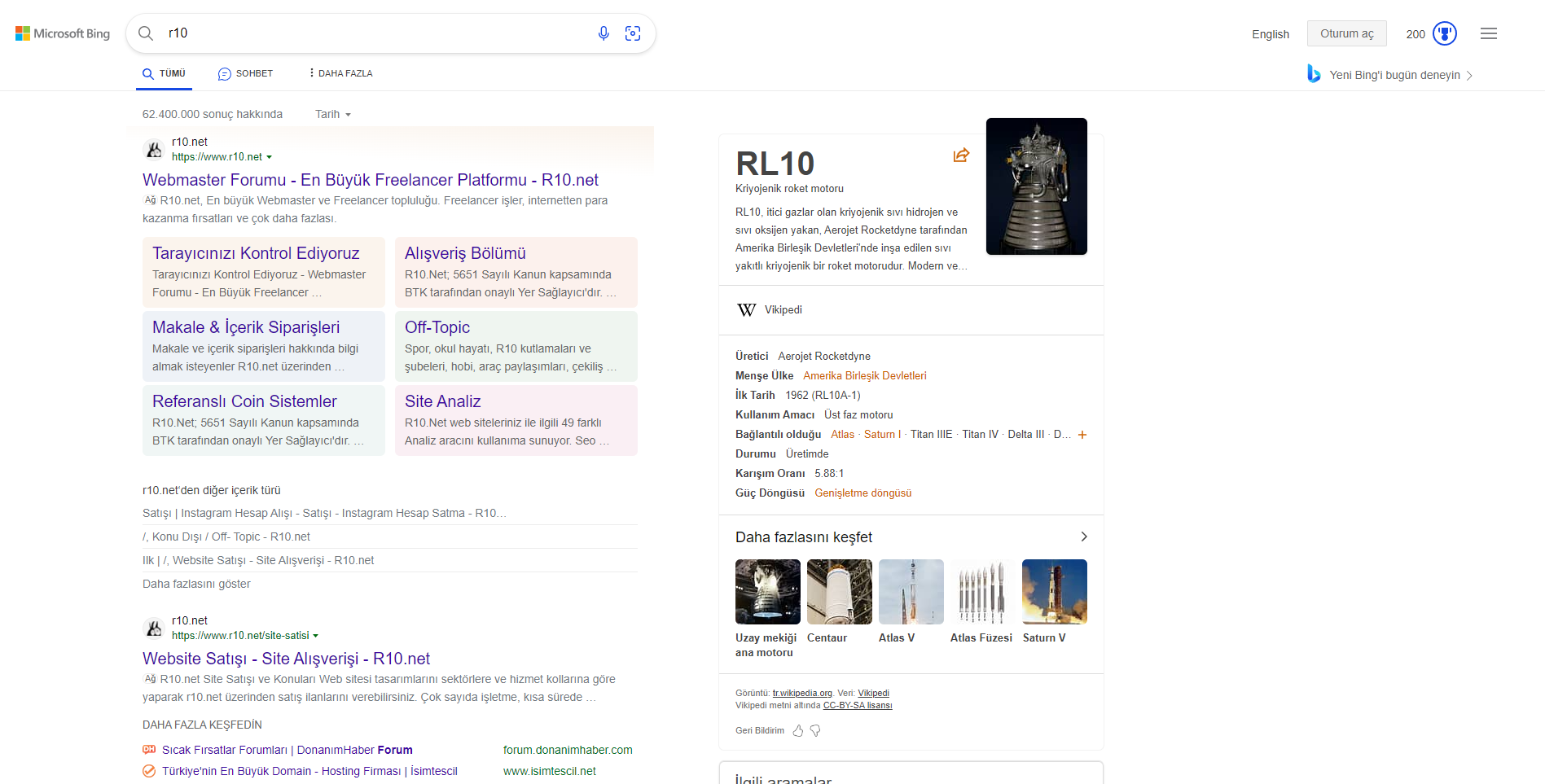Click the search input field containing r10
The height and width of the screenshot is (784, 1545).
point(376,33)
